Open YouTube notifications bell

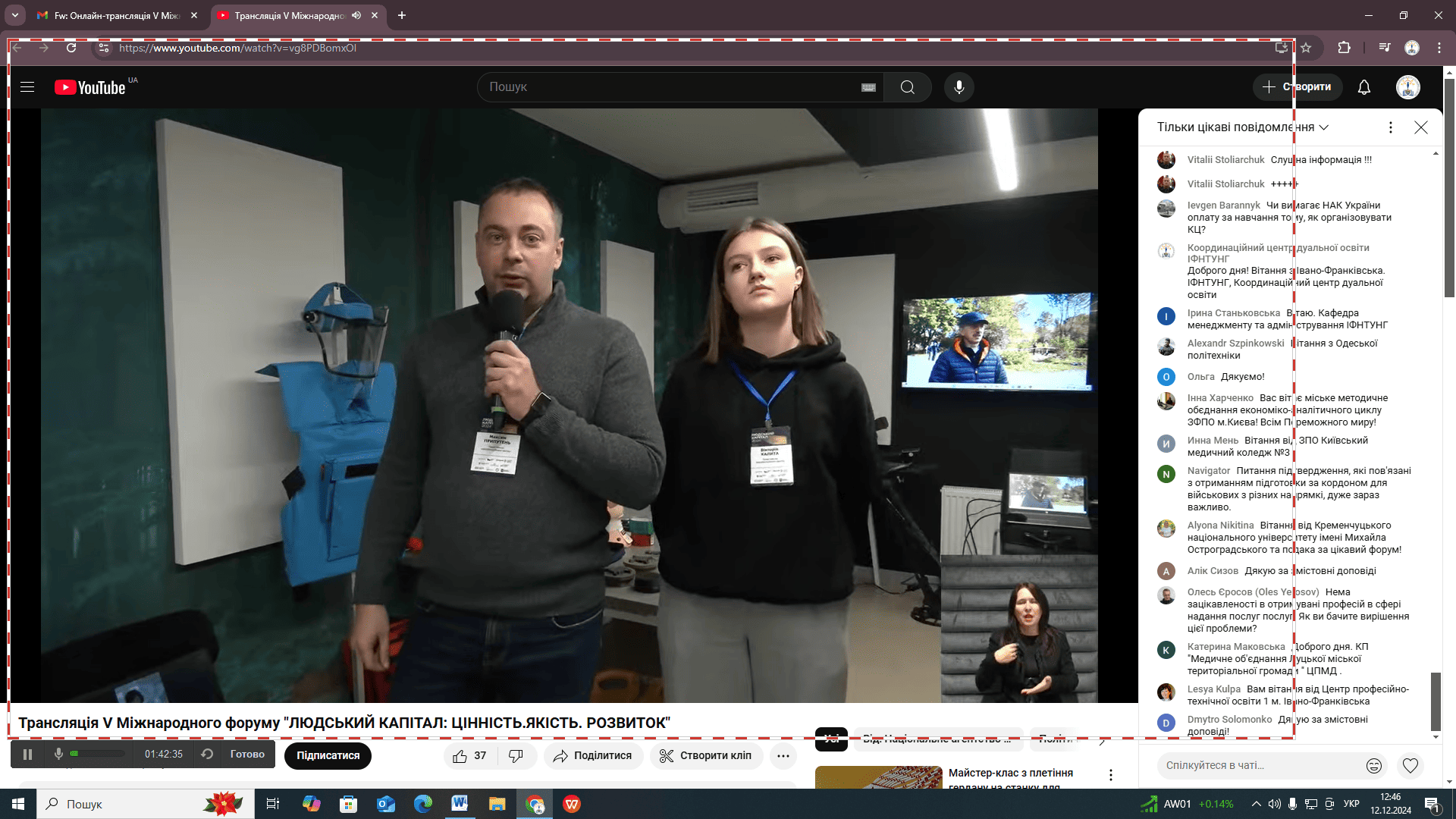[1363, 87]
